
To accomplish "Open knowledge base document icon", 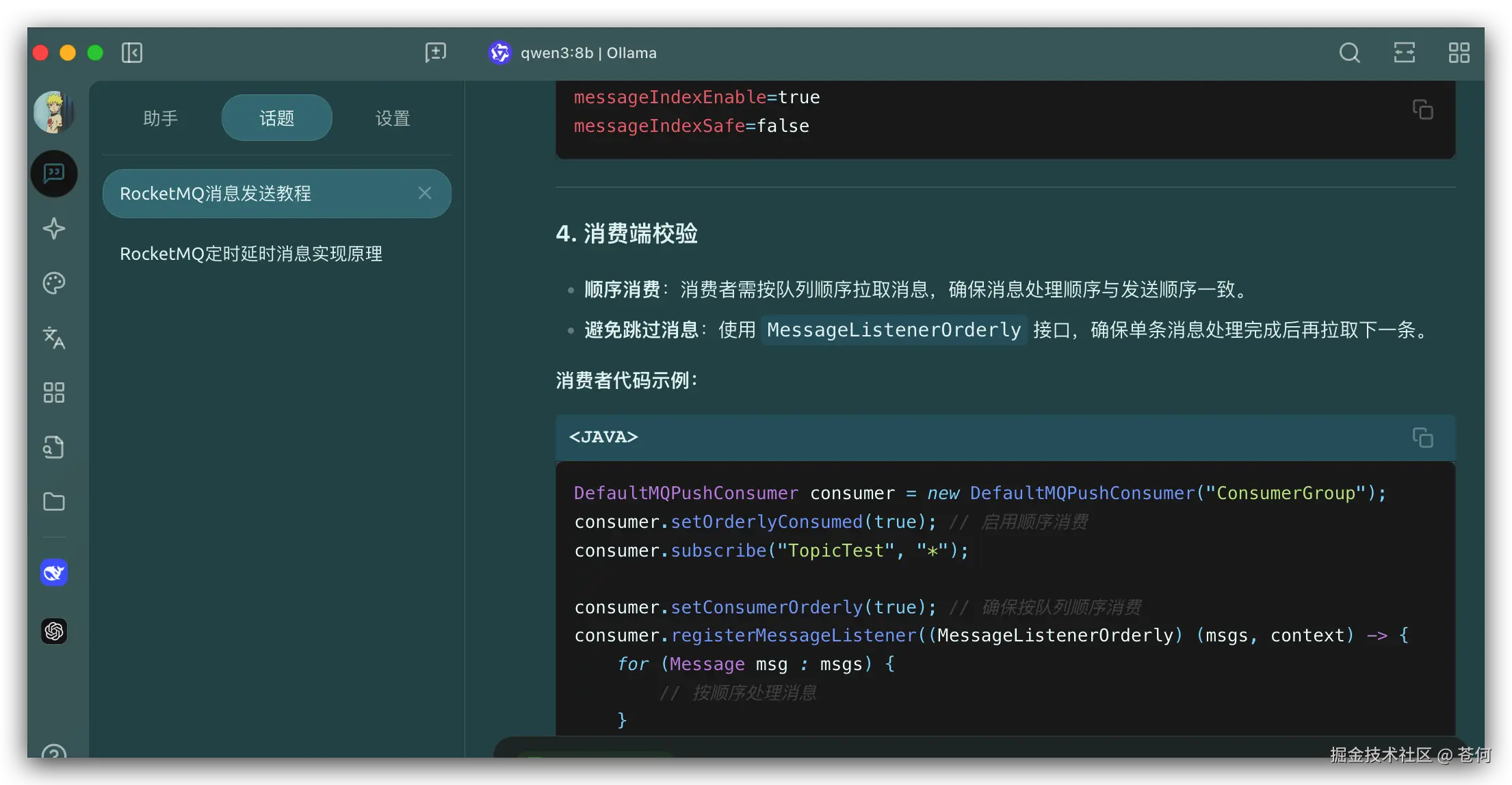I will (x=54, y=447).
